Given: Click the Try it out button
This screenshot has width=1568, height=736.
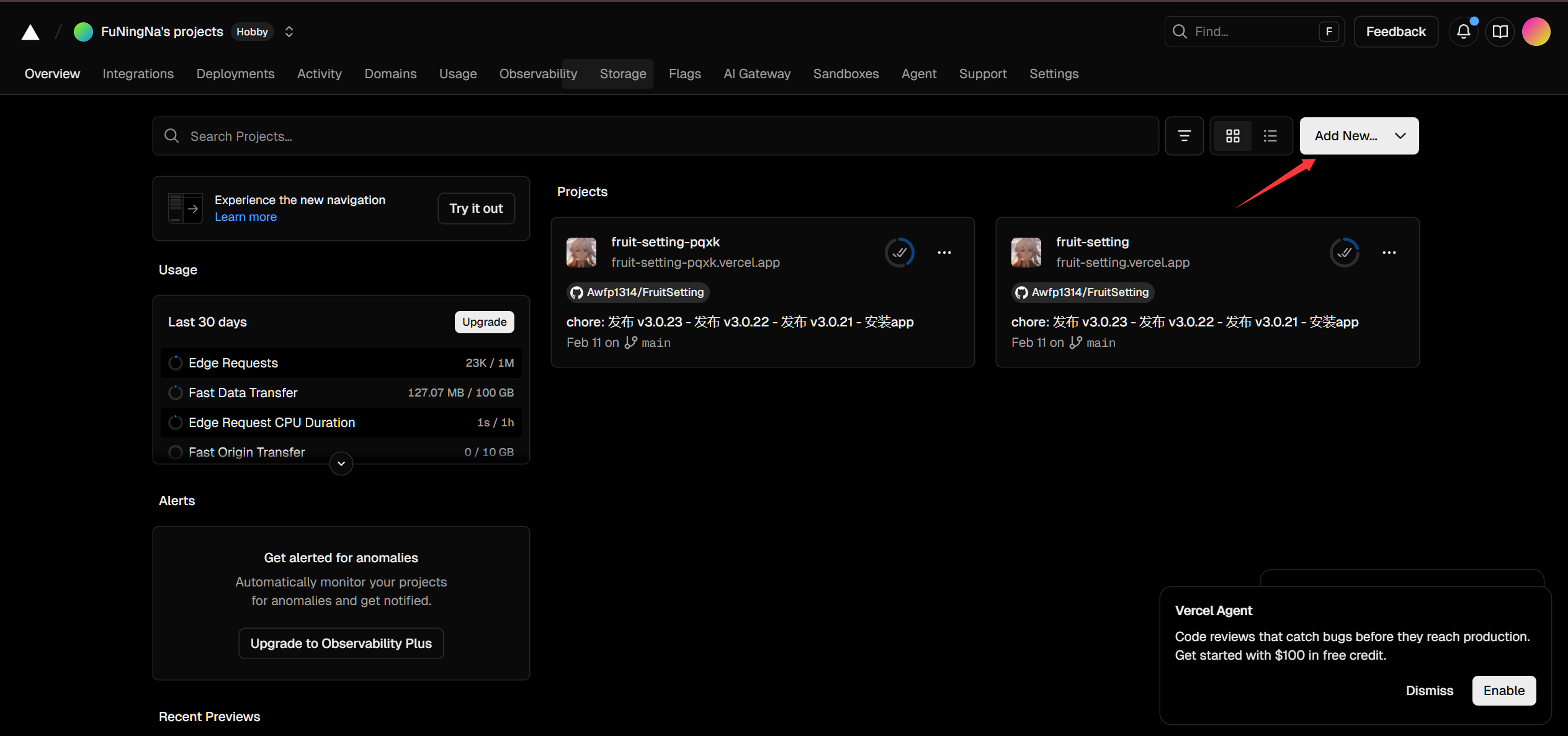Looking at the screenshot, I should click(476, 209).
